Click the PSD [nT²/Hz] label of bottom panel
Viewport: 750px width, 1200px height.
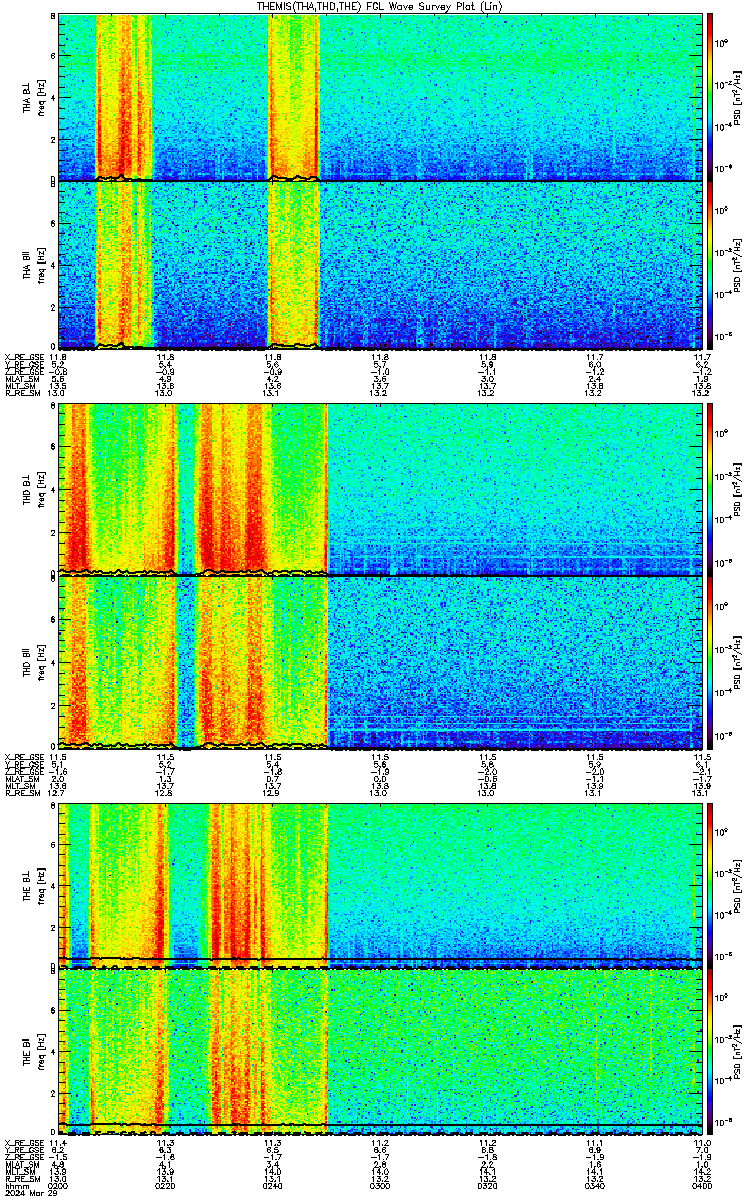[736, 1052]
